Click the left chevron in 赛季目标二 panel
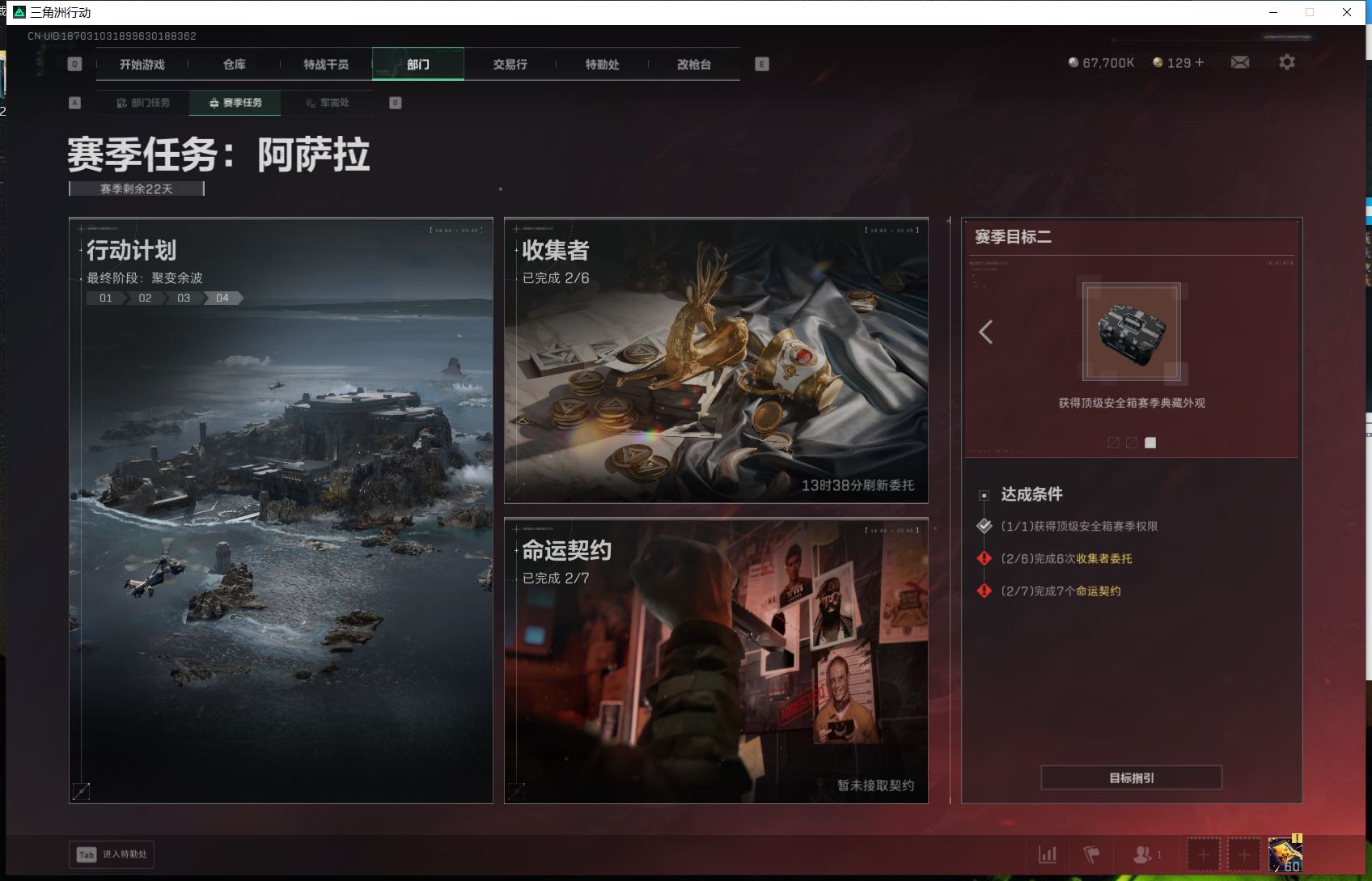Screen dimensions: 1372x881 click(986, 332)
